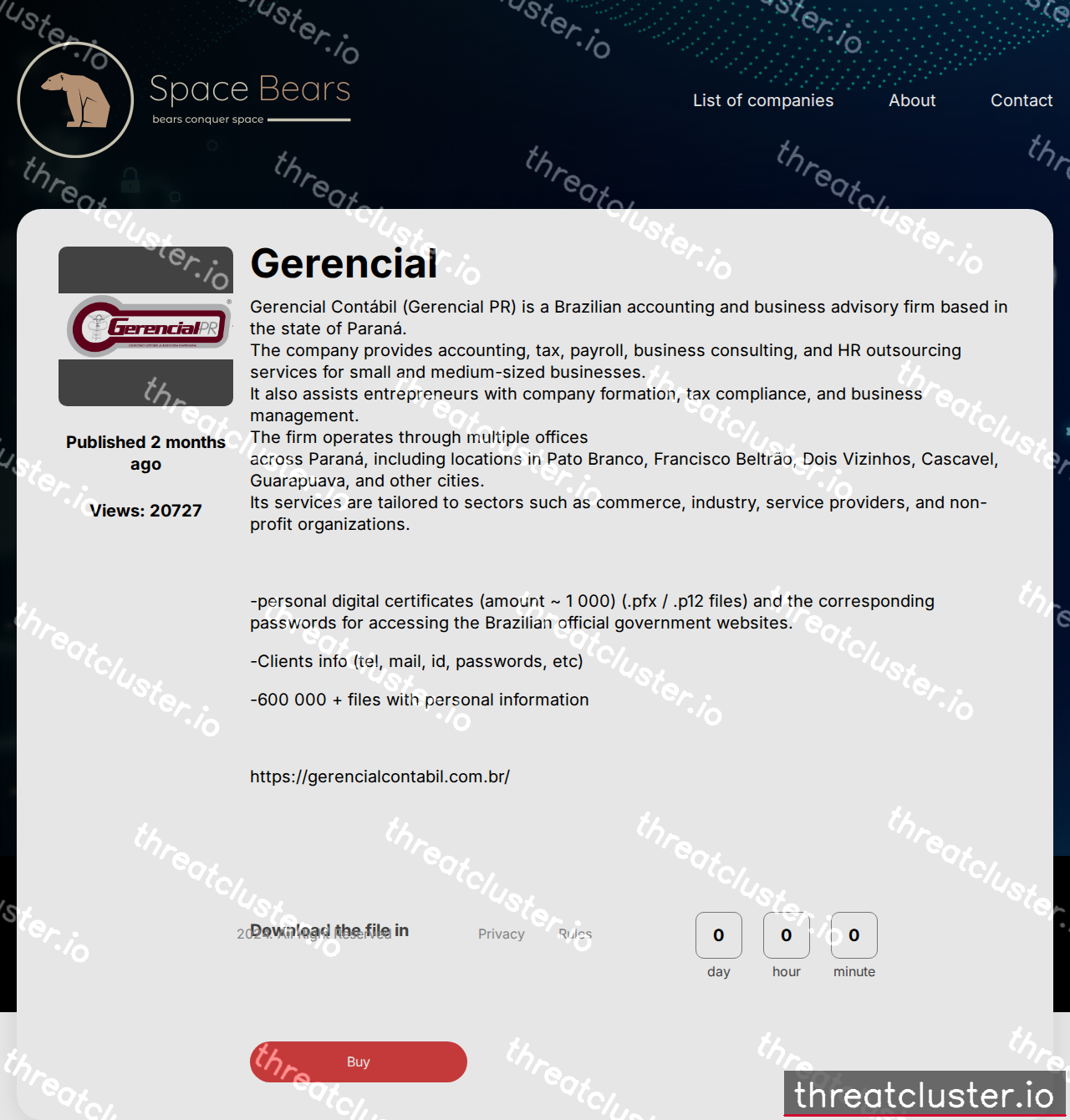
Task: Open the gerencialcontabil.com.br link
Action: click(380, 776)
